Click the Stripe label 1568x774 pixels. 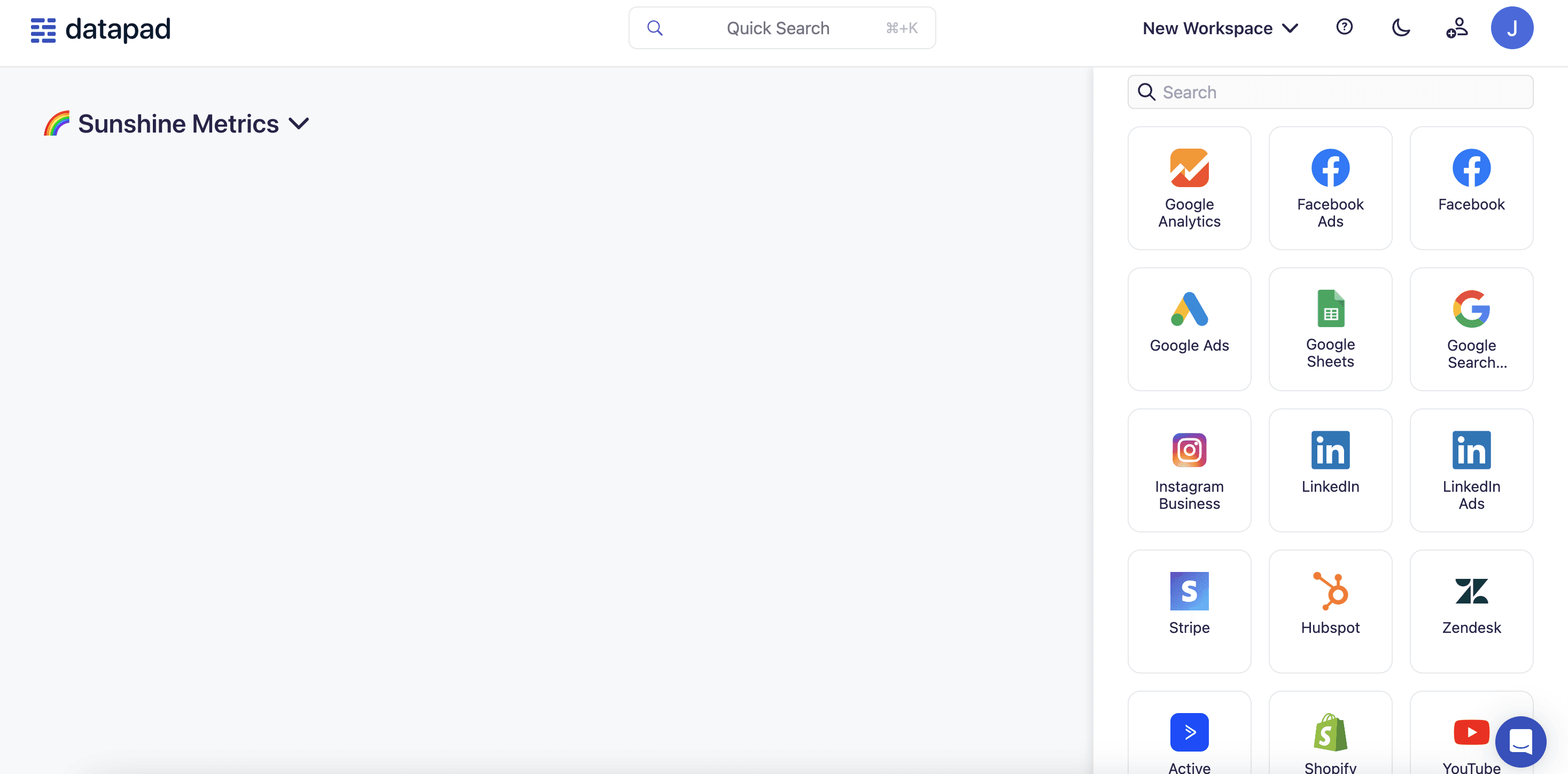click(1189, 627)
